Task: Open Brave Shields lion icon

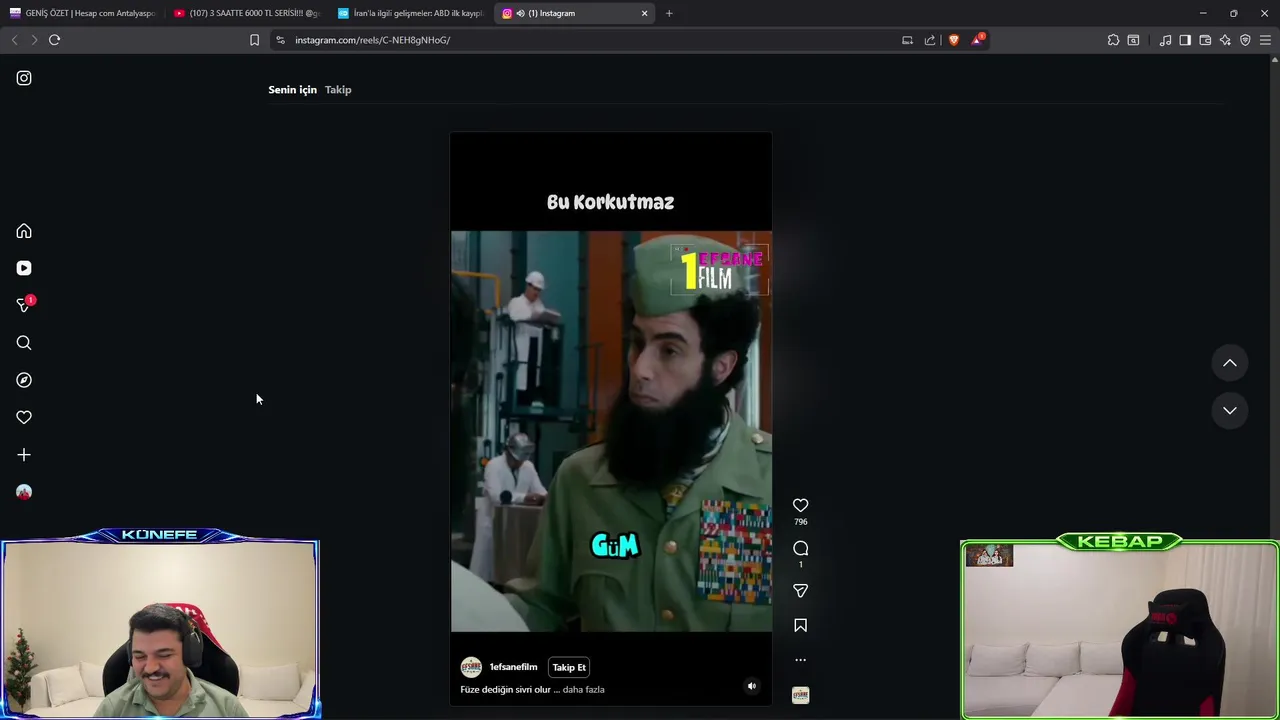Action: click(953, 40)
